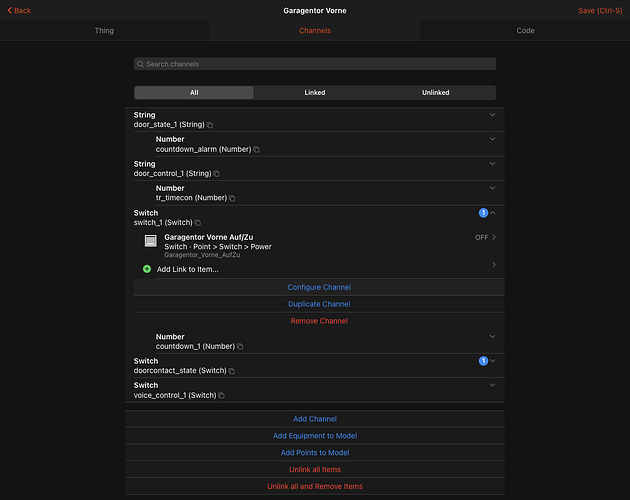Click Unlink all Items
This screenshot has height=500, width=630.
pyautogui.click(x=315, y=469)
